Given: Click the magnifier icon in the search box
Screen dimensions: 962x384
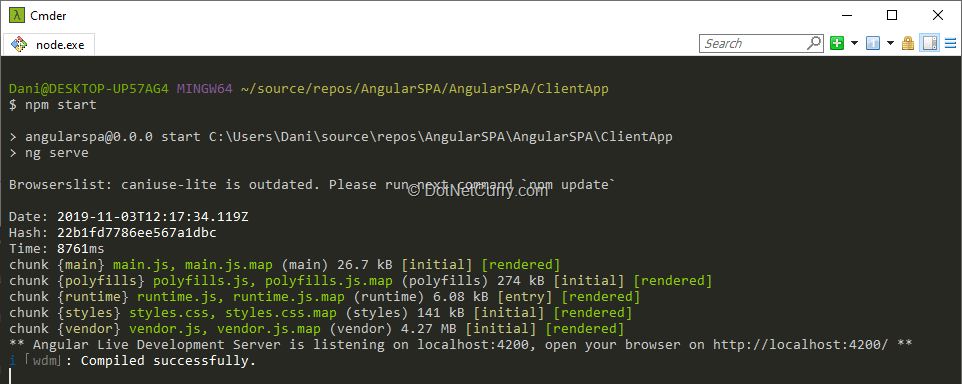Looking at the screenshot, I should tap(814, 43).
